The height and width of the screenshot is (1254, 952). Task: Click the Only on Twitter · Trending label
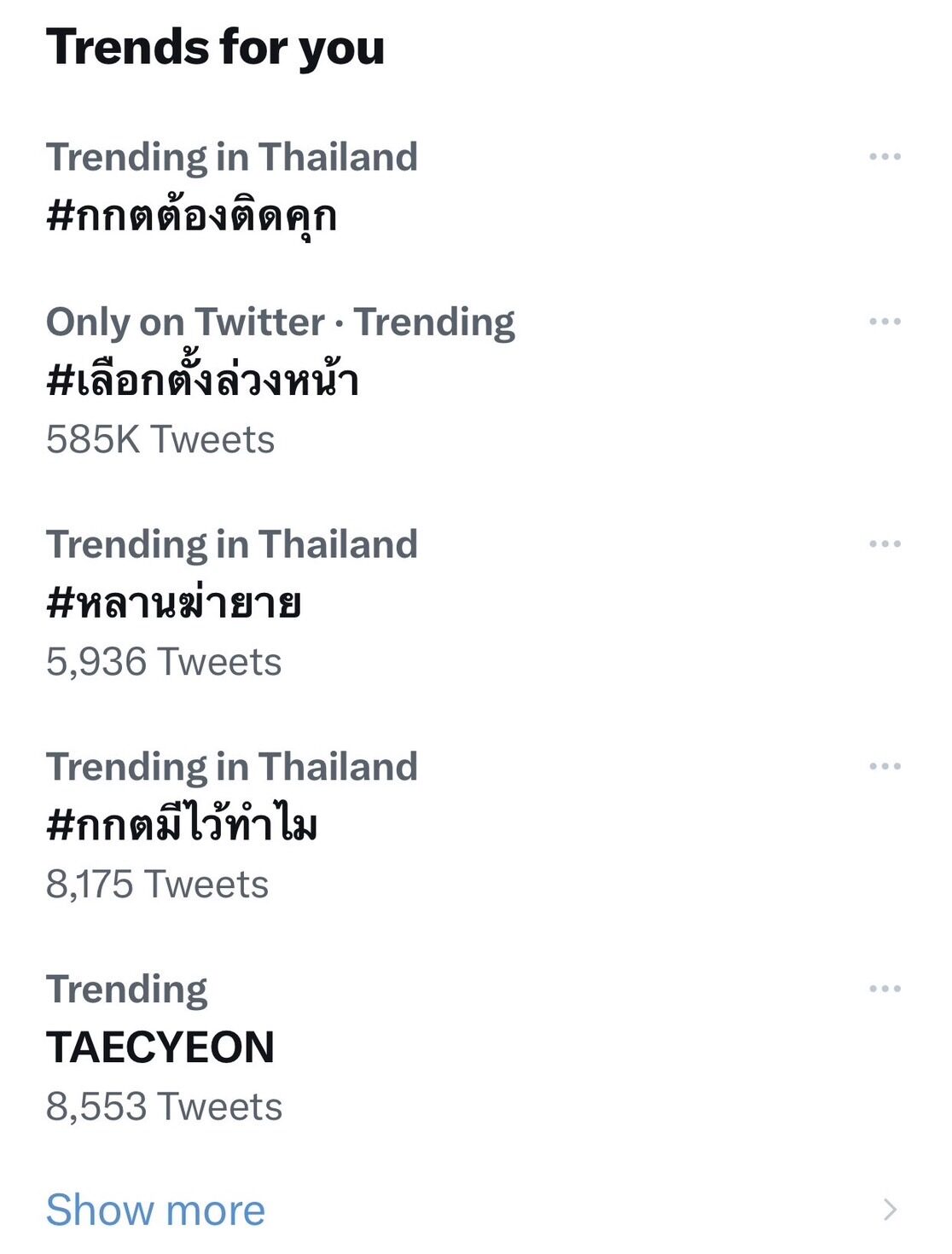tap(280, 322)
